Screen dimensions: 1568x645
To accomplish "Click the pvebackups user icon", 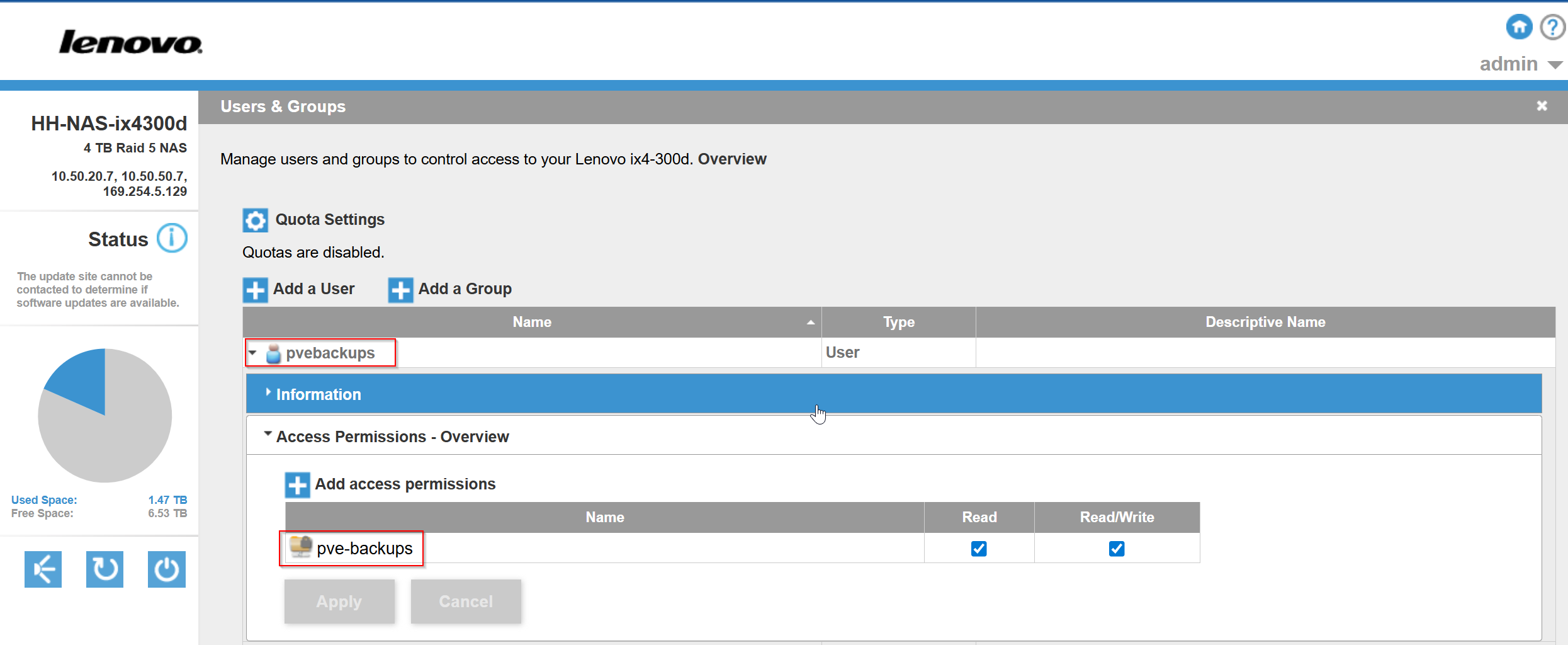I will (x=273, y=353).
